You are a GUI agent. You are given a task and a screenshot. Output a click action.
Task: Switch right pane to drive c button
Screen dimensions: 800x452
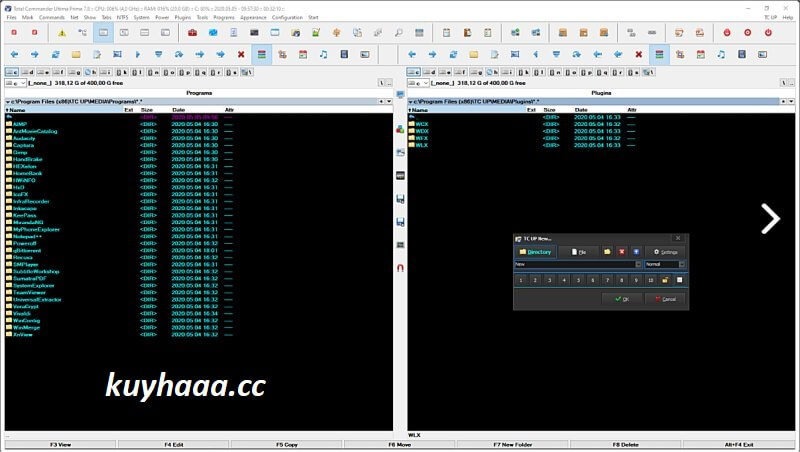tap(414, 72)
